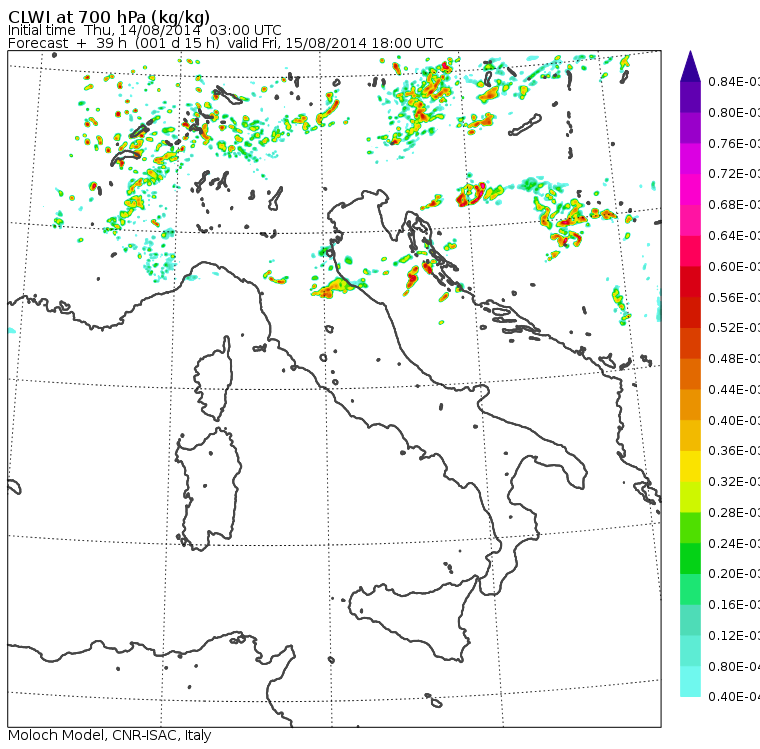Click the 0.80E-04 legend label
The width and height of the screenshot is (760, 749).
pyautogui.click(x=734, y=667)
